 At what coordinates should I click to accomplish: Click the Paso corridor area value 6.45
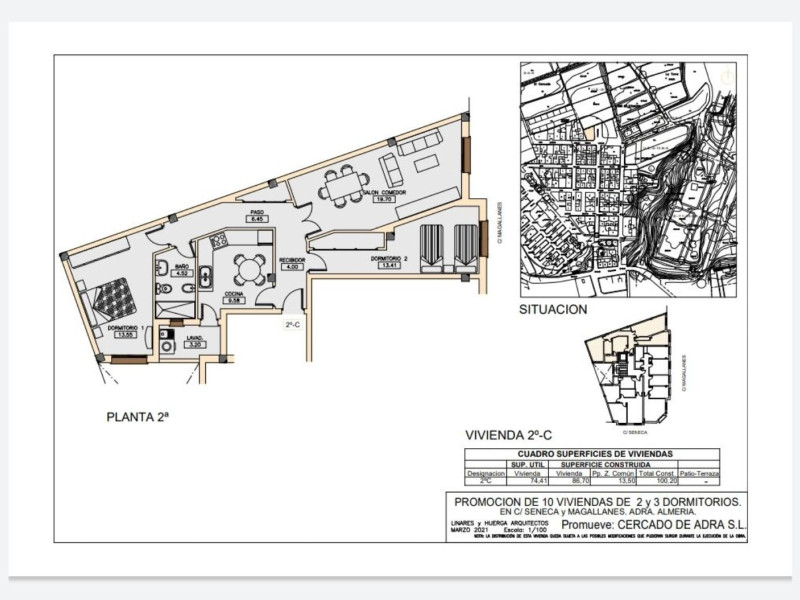[256, 220]
